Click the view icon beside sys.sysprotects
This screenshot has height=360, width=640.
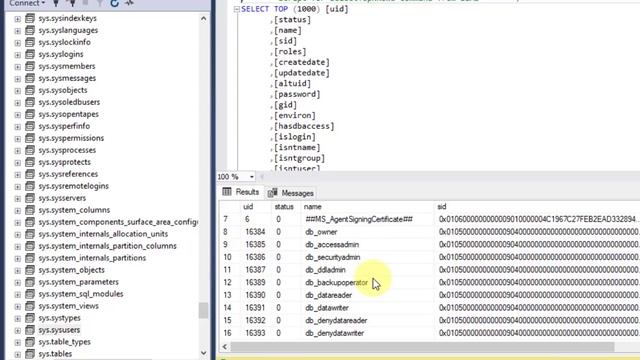[30, 162]
